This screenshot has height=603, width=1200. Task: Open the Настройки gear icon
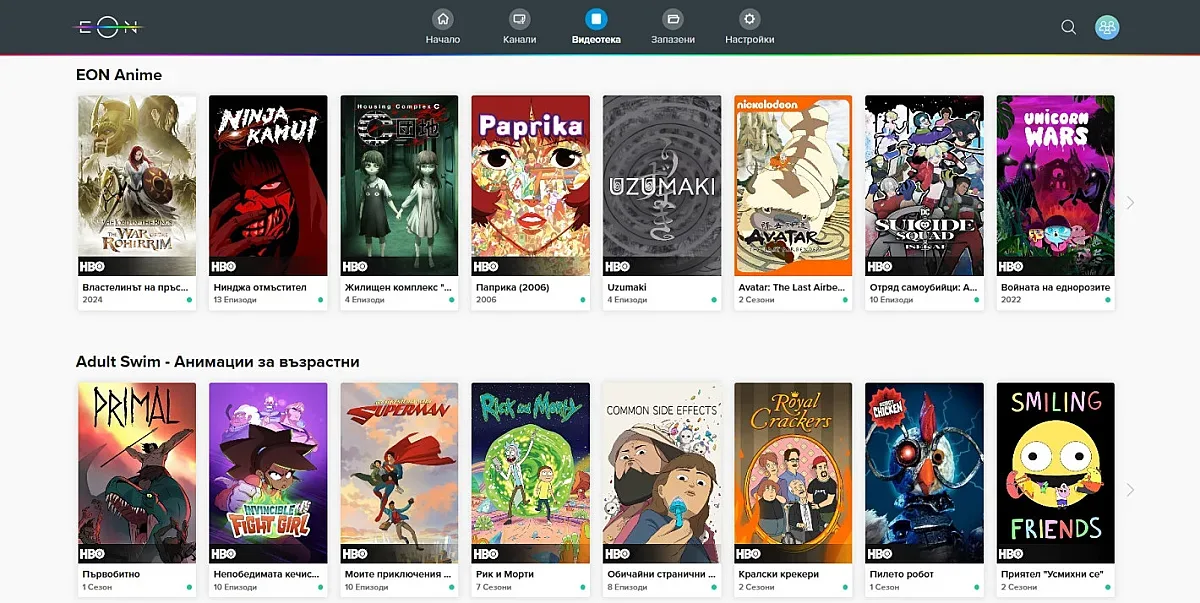click(x=749, y=19)
